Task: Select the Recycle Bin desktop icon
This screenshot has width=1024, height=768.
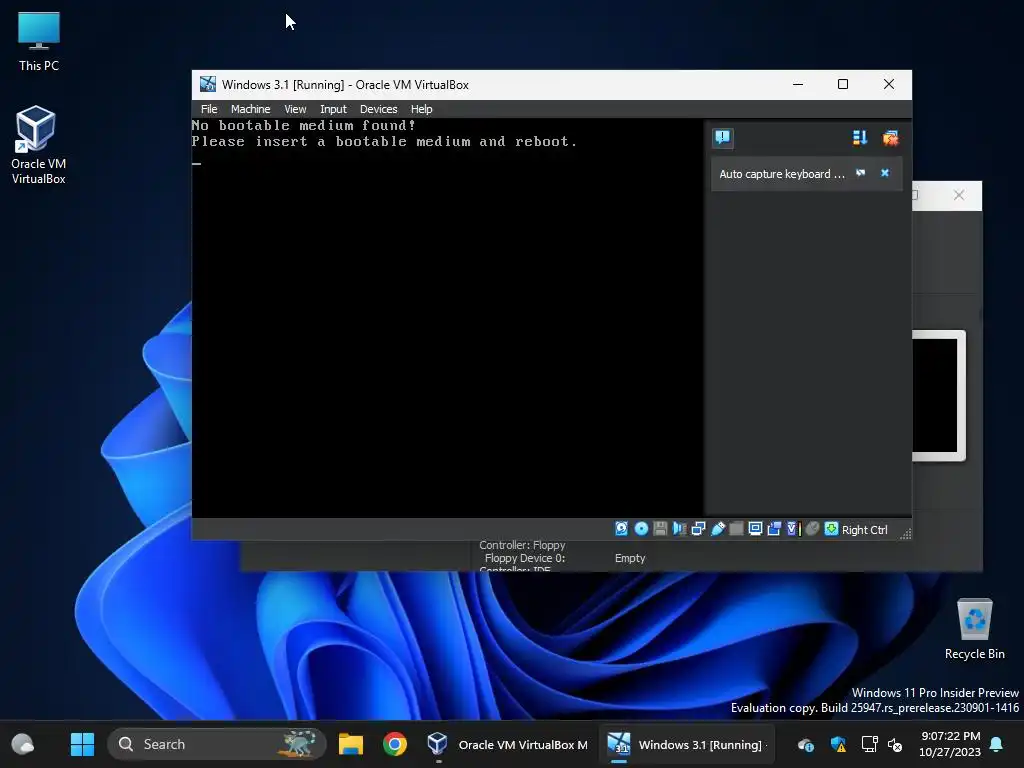Action: pos(974,630)
